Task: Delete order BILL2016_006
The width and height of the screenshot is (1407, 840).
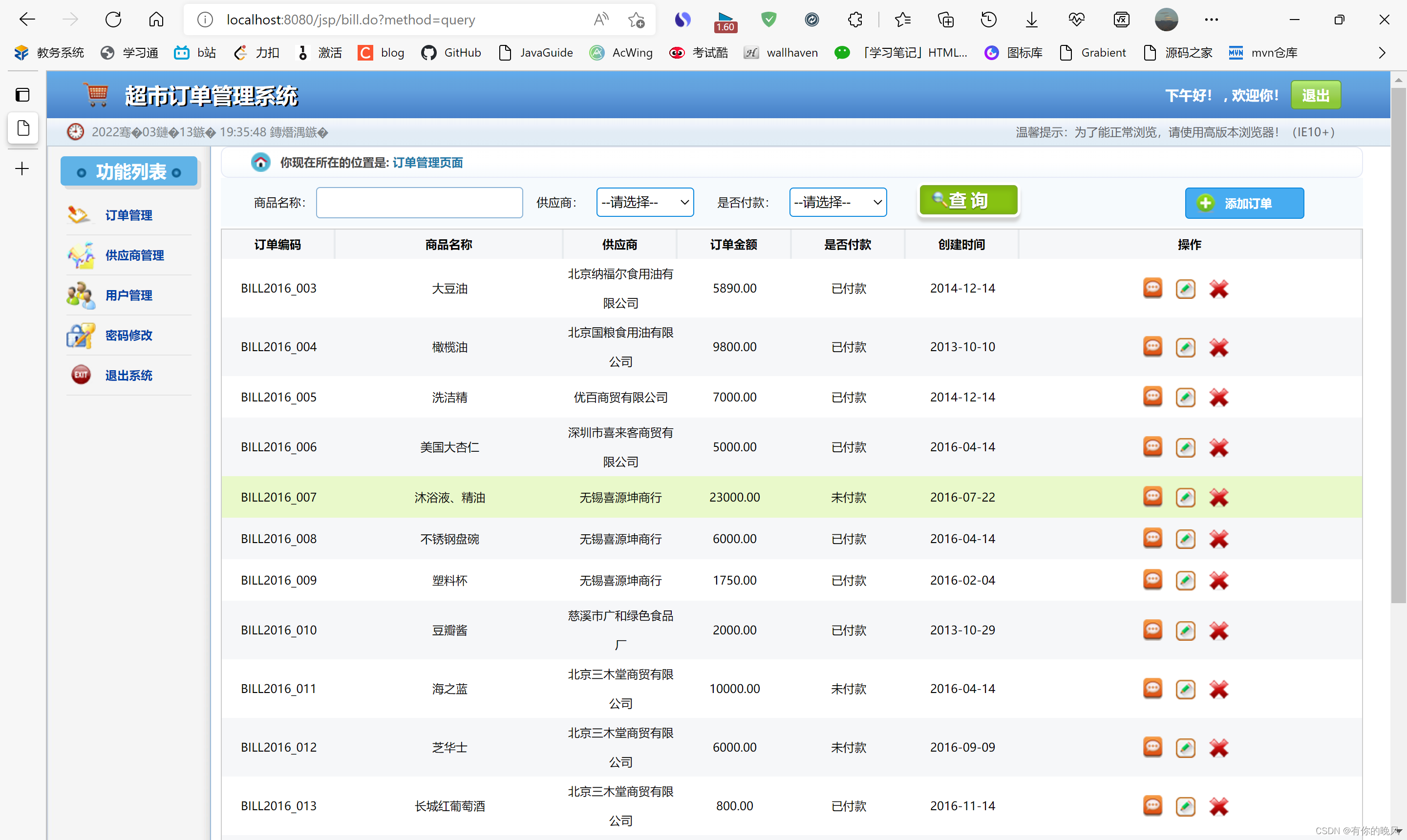Action: point(1218,447)
